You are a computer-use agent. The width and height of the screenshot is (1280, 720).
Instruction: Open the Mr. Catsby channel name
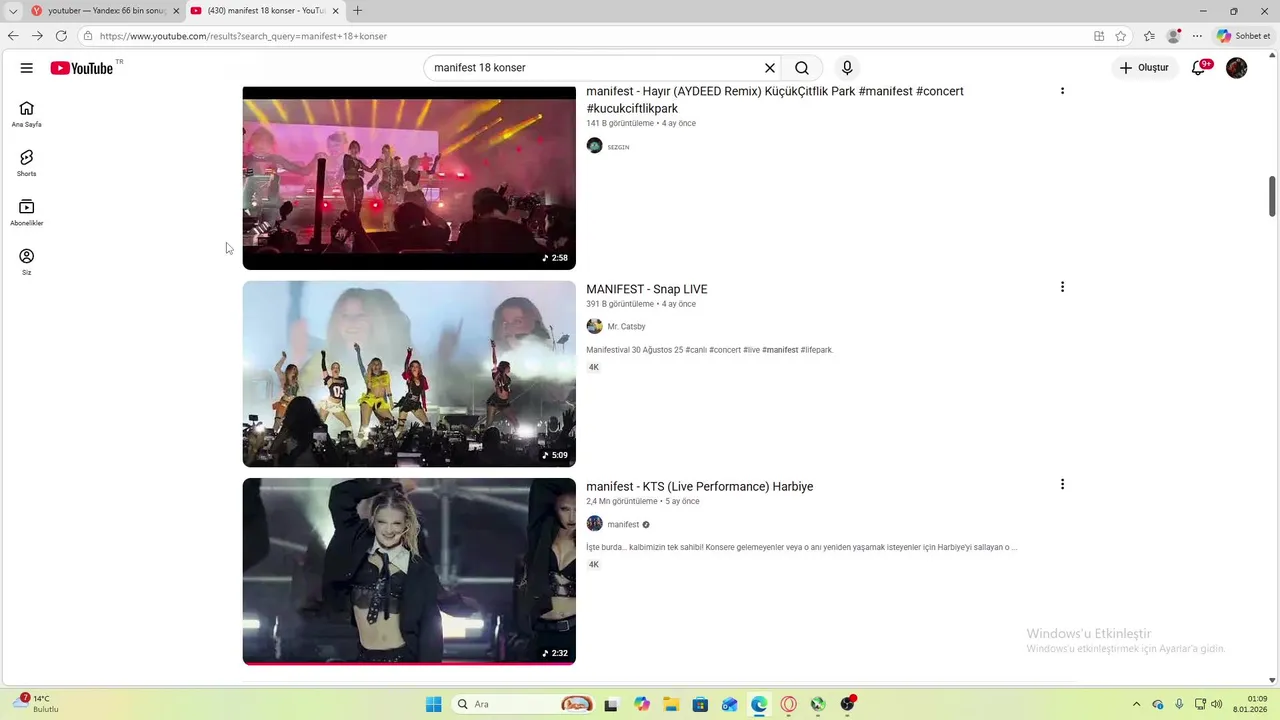(626, 327)
